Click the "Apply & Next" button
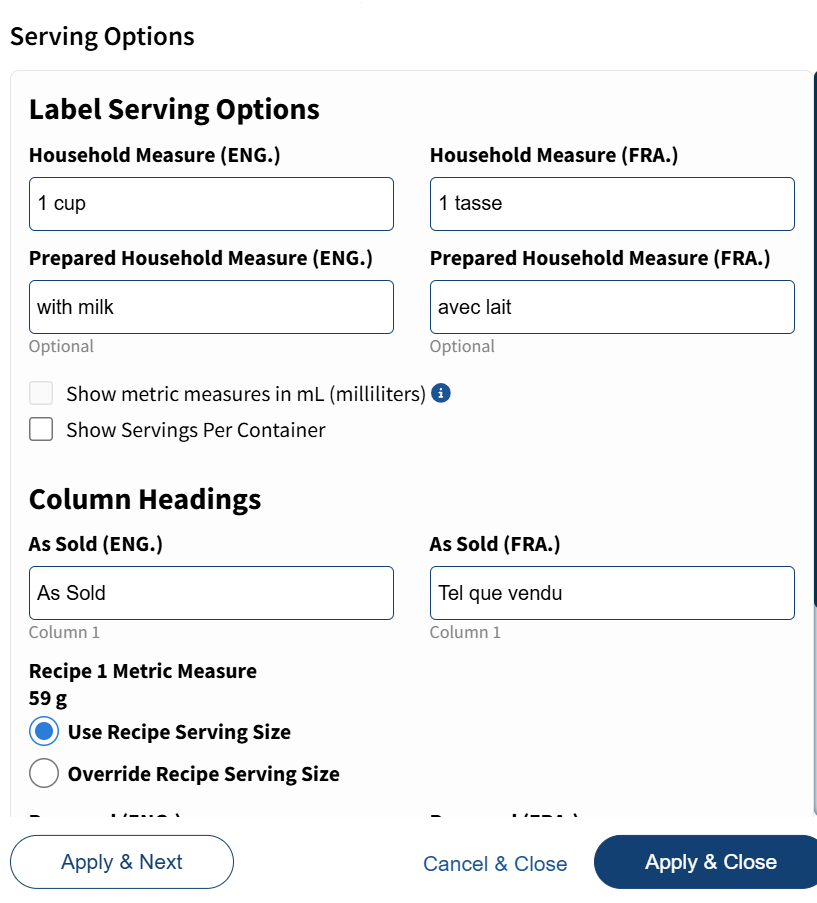 (x=121, y=861)
